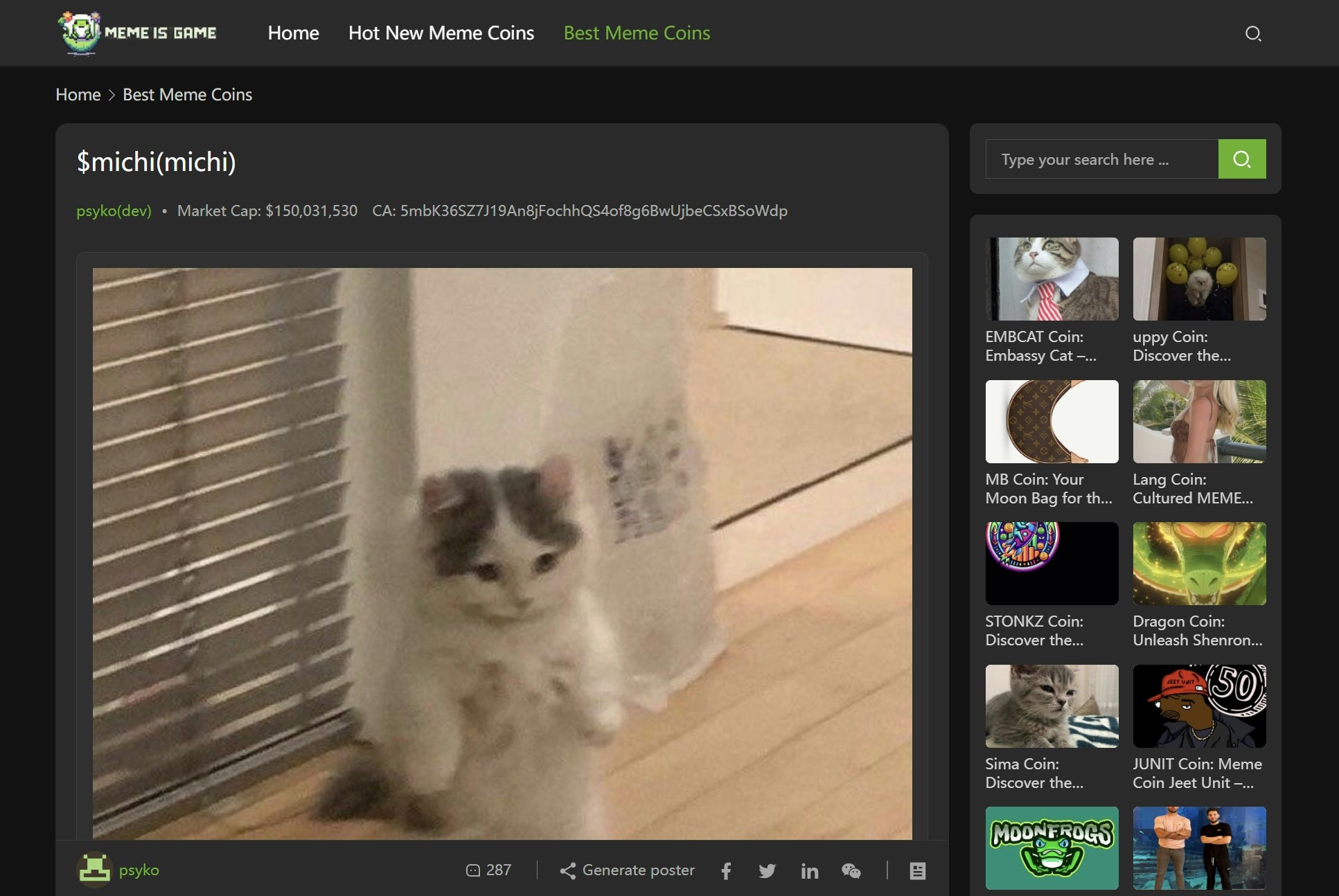Click psyko author avatar at bottom
The image size is (1339, 896).
94,870
